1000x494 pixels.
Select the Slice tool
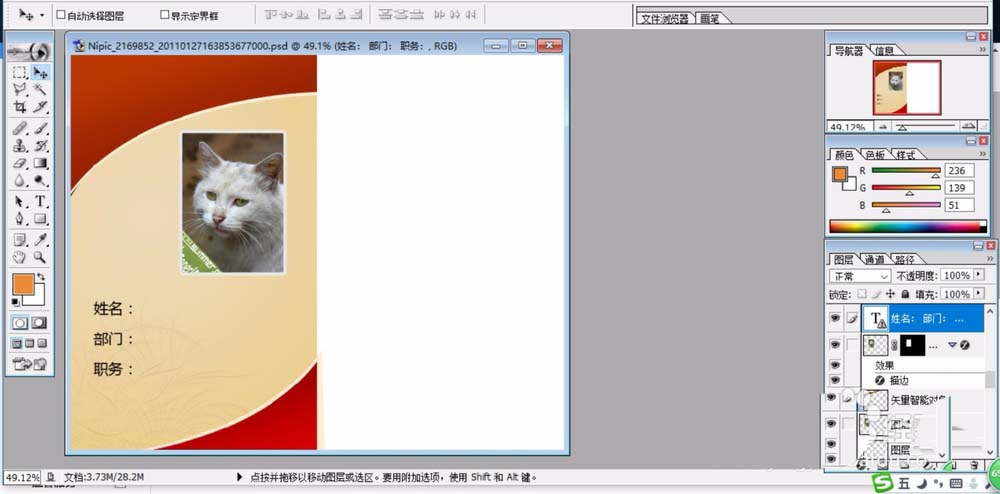pyautogui.click(x=41, y=106)
